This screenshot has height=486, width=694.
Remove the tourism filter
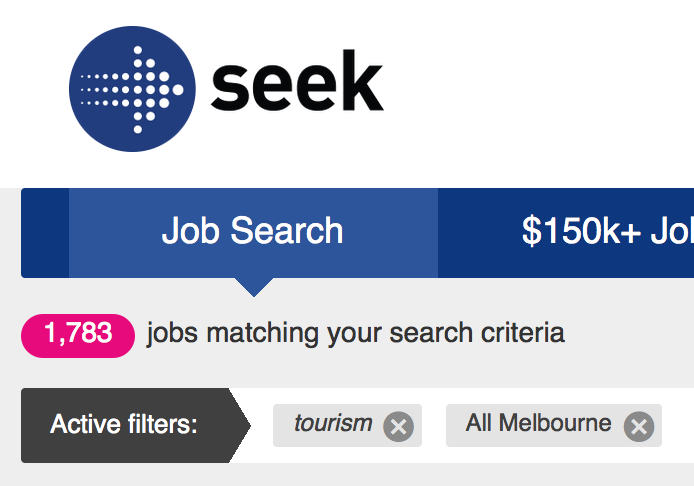pos(398,427)
